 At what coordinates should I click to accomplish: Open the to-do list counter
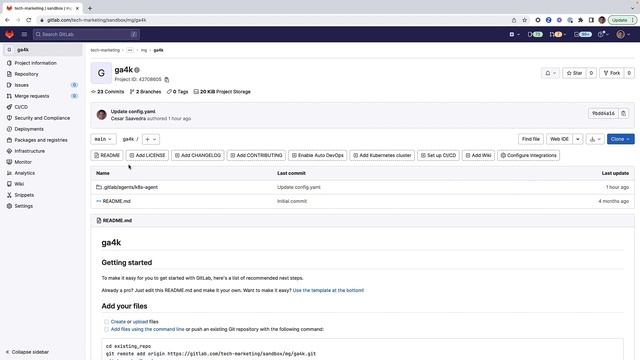(583, 35)
